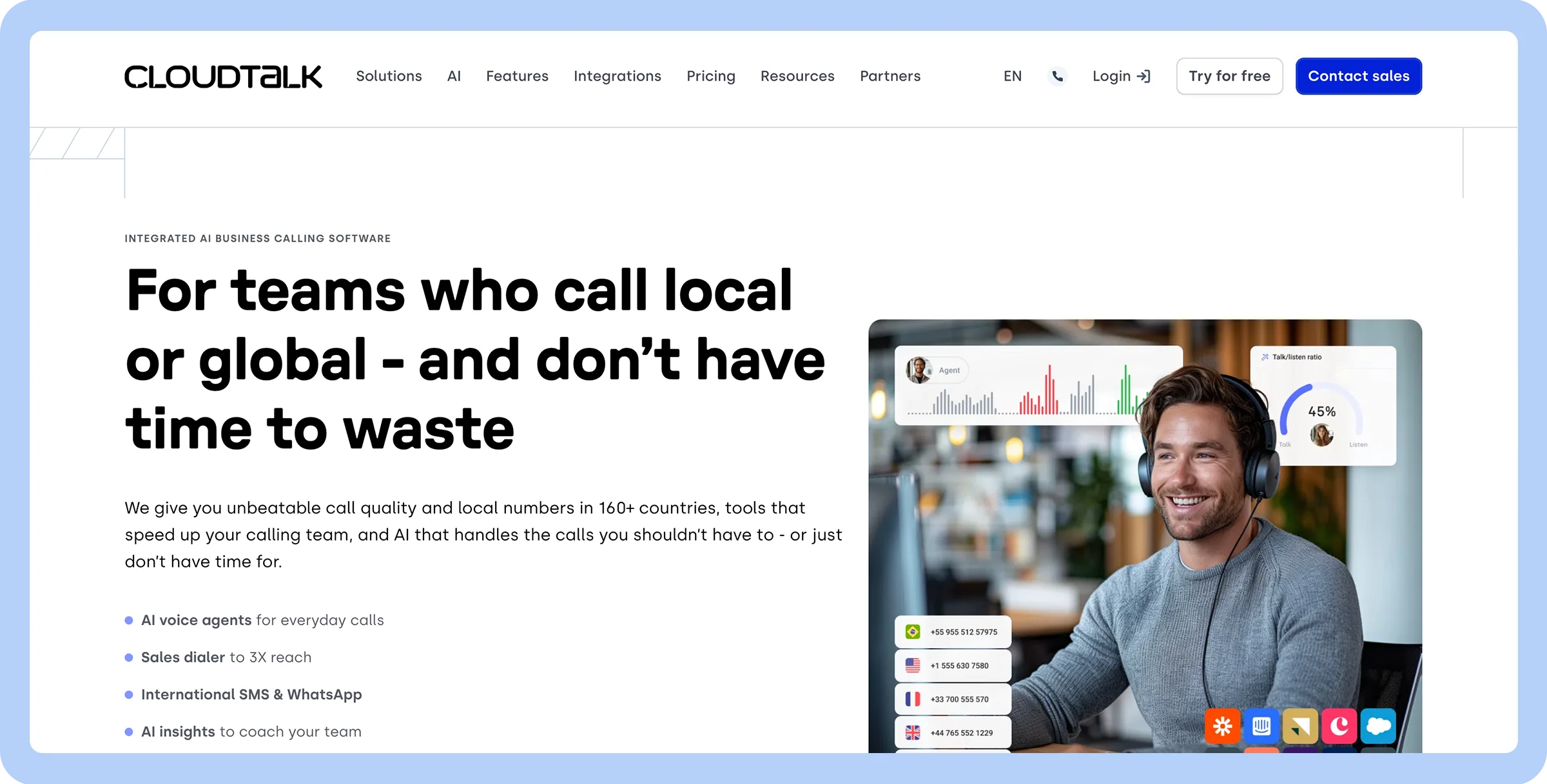Select the Salesforce cloud integration icon
1547x784 pixels.
click(1378, 727)
